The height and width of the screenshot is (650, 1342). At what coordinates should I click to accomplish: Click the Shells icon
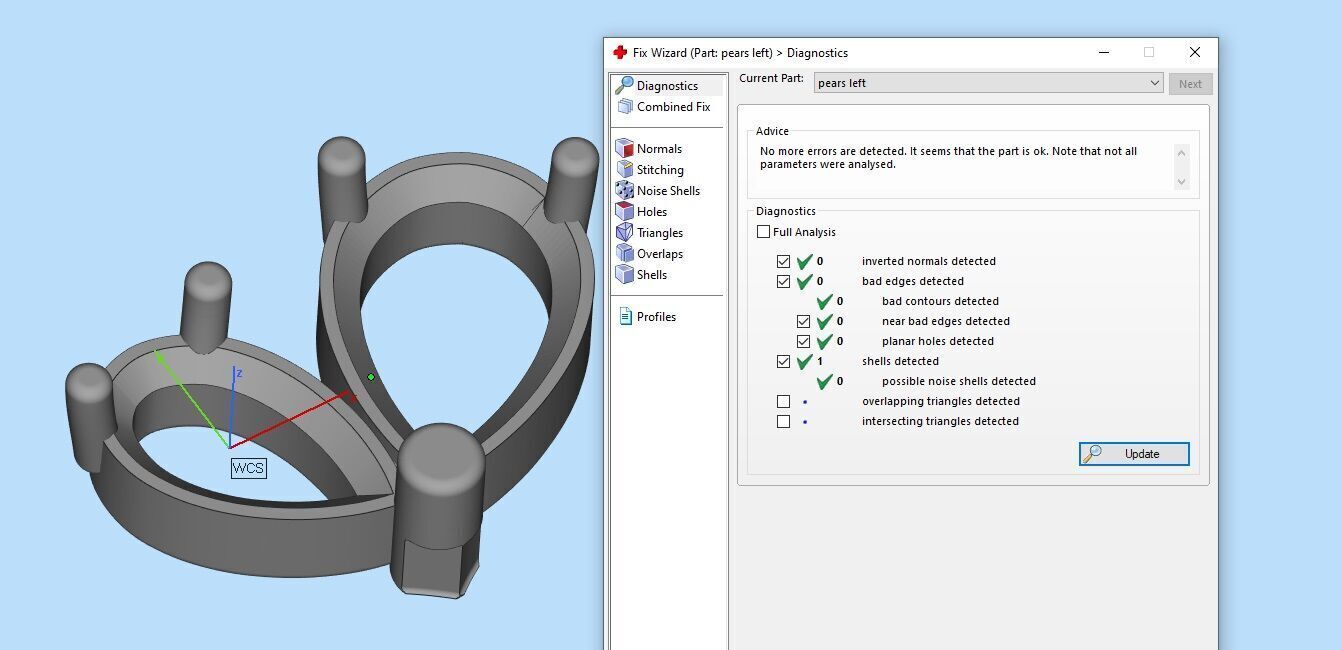(x=625, y=274)
